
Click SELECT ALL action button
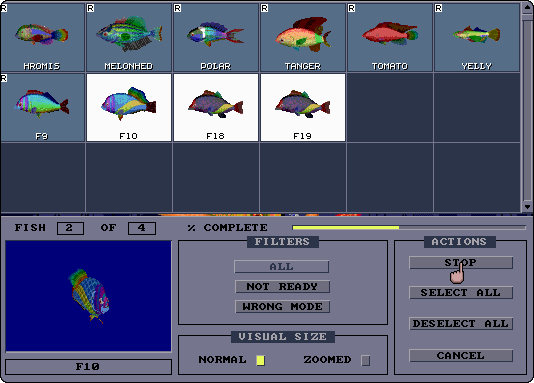click(461, 292)
